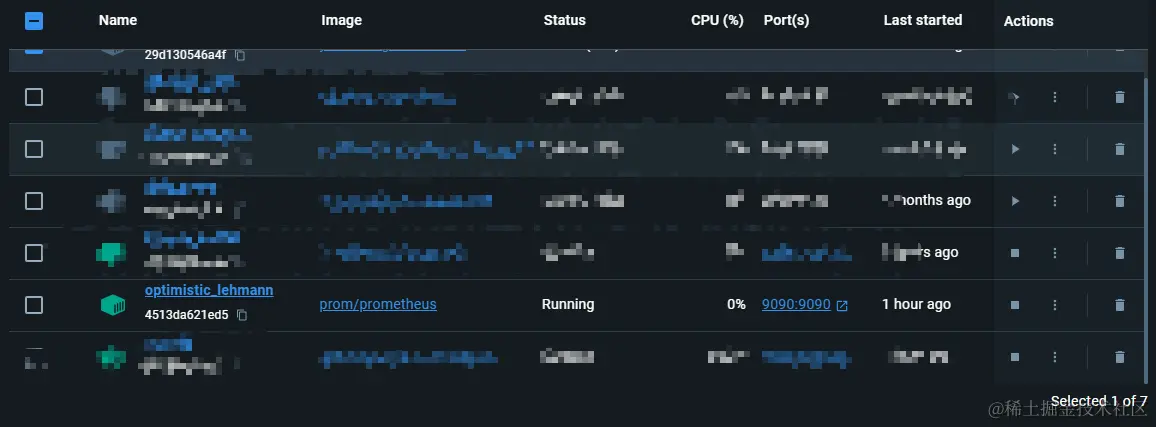
Task: Sort by the Status column header
Action: 565,21
